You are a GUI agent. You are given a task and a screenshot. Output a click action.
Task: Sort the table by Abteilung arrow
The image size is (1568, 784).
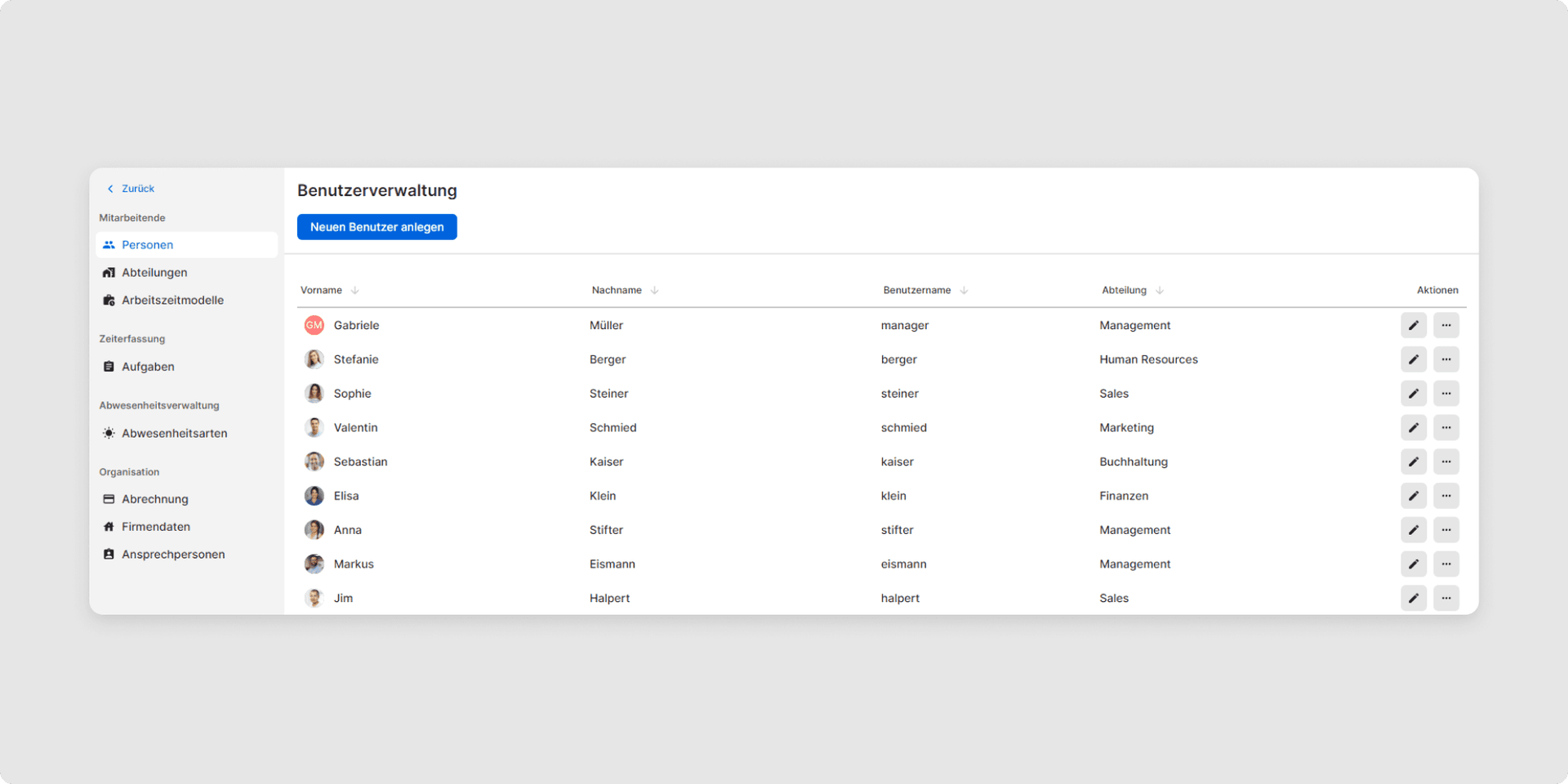point(1159,290)
